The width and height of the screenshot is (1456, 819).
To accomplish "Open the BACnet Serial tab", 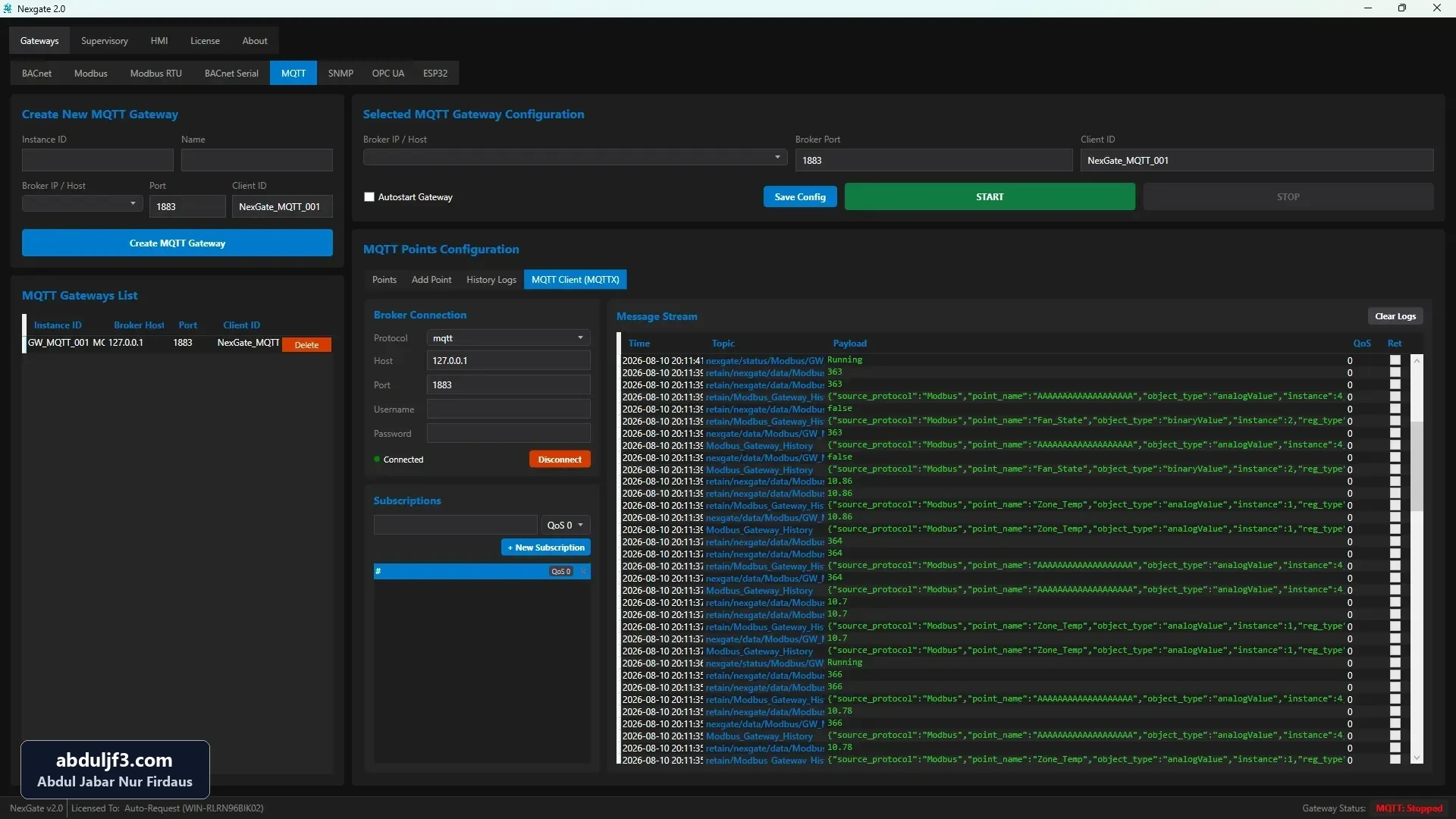I will [x=231, y=74].
